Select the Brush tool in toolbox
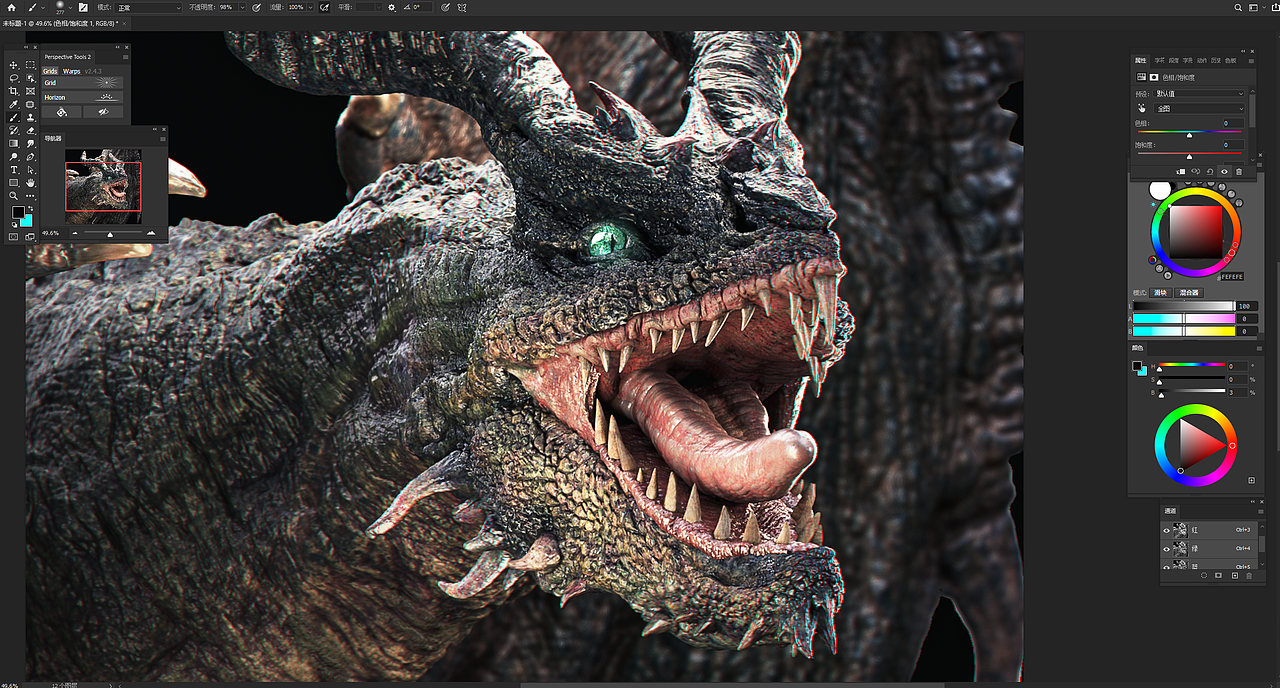The image size is (1280, 688). point(13,118)
